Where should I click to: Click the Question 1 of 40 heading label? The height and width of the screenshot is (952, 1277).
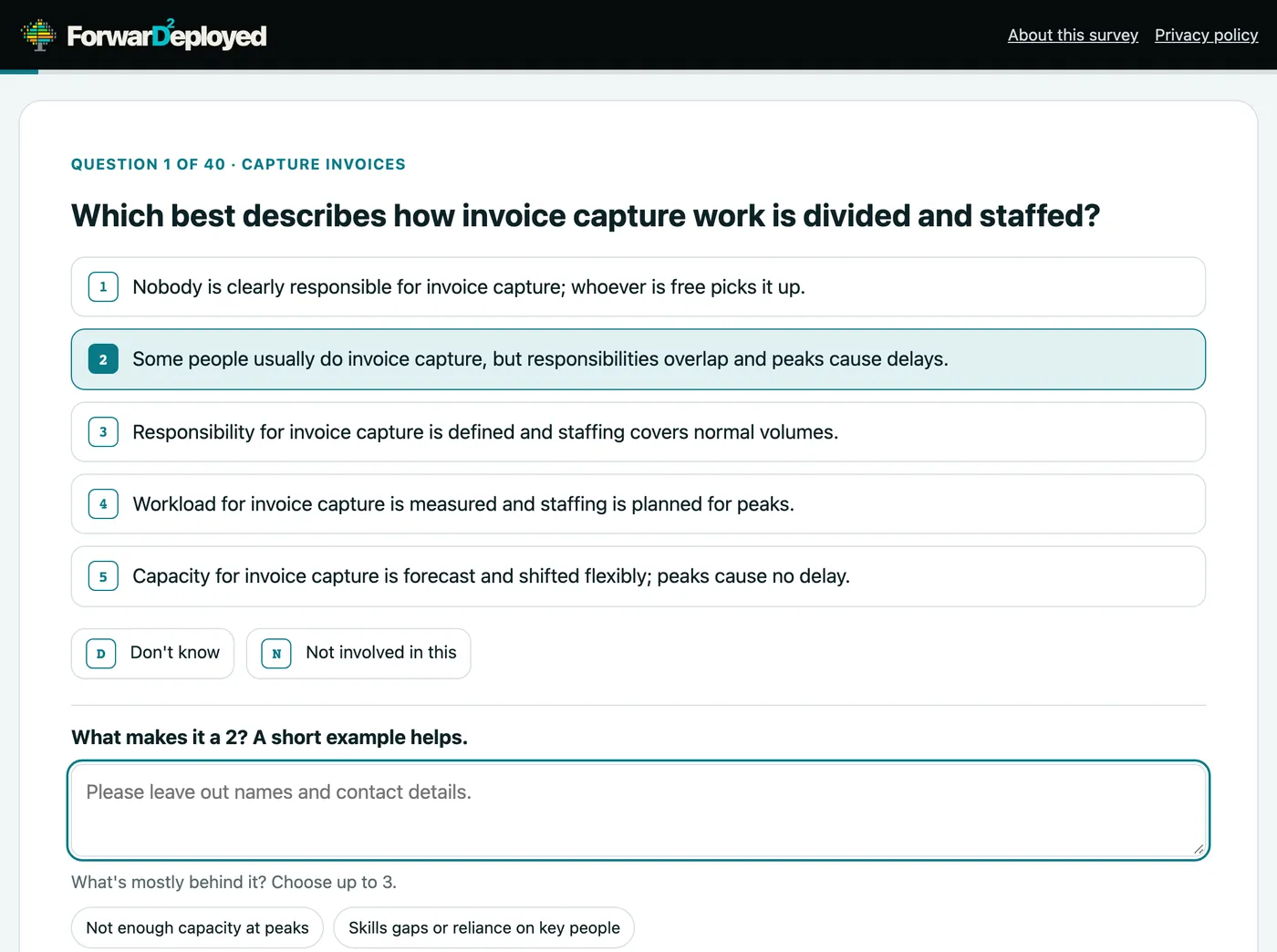coord(238,164)
